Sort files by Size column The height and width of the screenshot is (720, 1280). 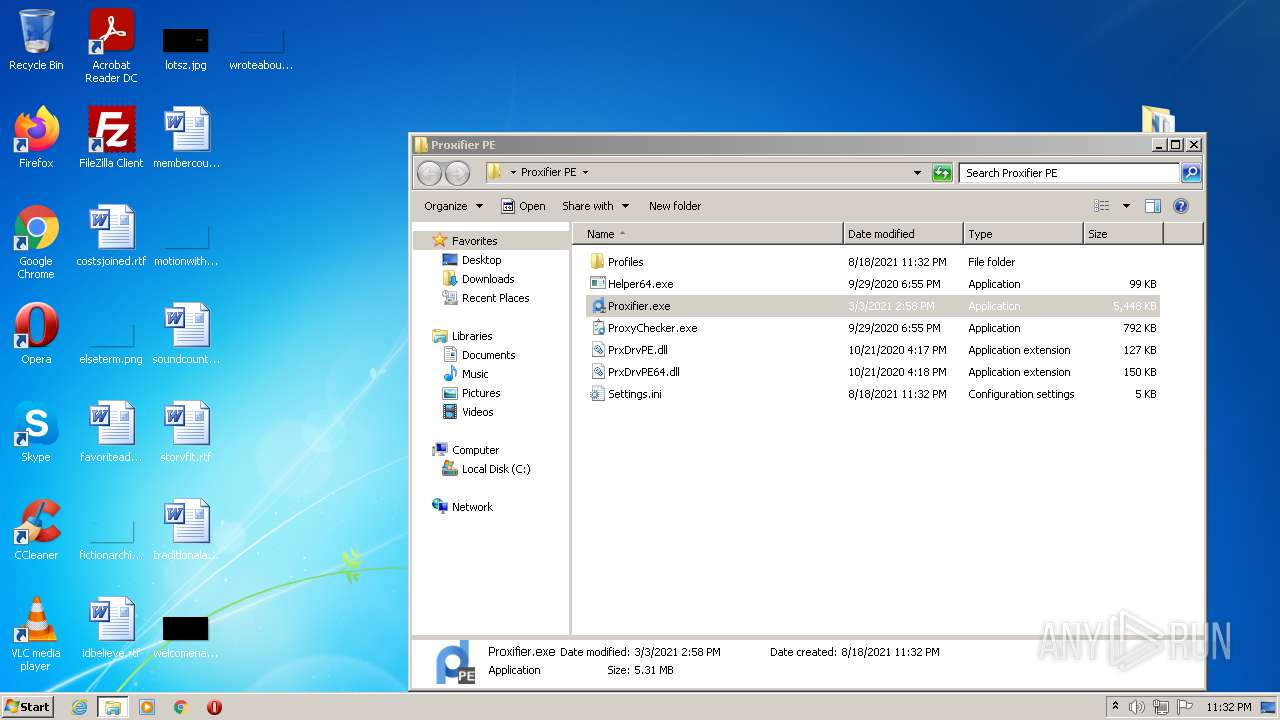tap(1124, 234)
